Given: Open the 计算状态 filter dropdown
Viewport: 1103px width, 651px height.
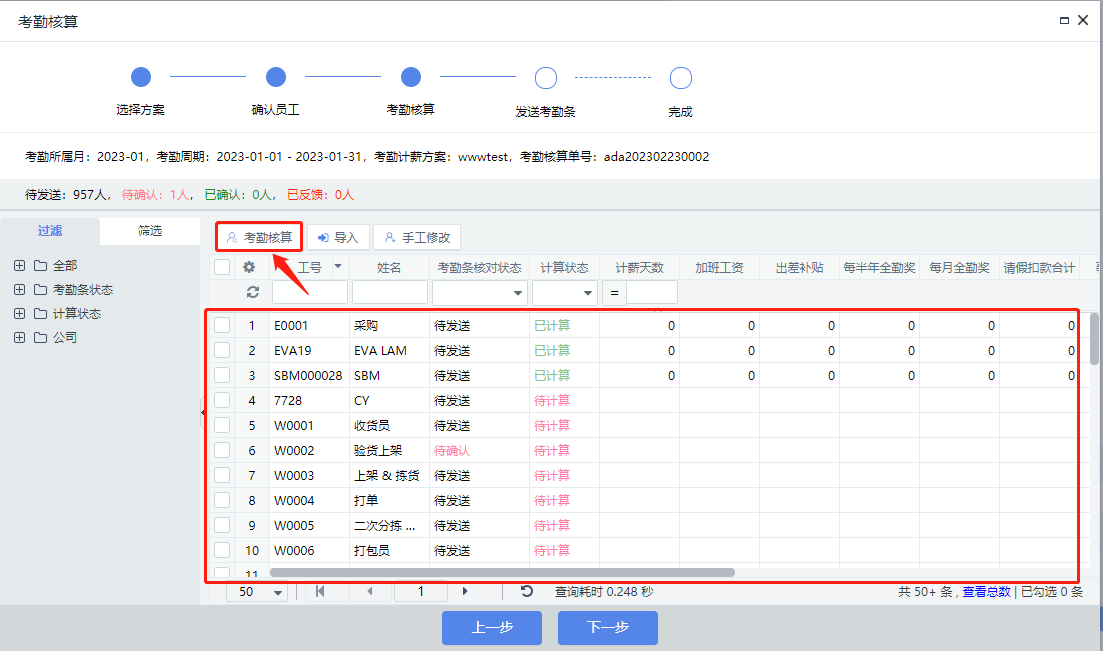Looking at the screenshot, I should (587, 293).
